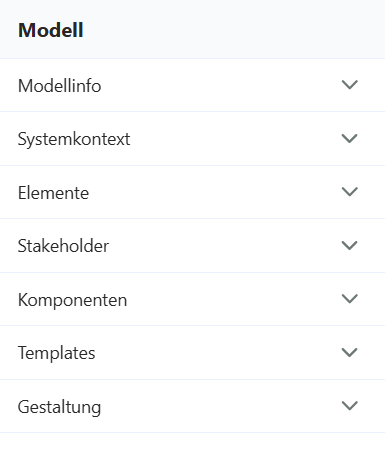This screenshot has height=450, width=385.
Task: Click the empty area below the Gestaltung row
Action: [192, 442]
